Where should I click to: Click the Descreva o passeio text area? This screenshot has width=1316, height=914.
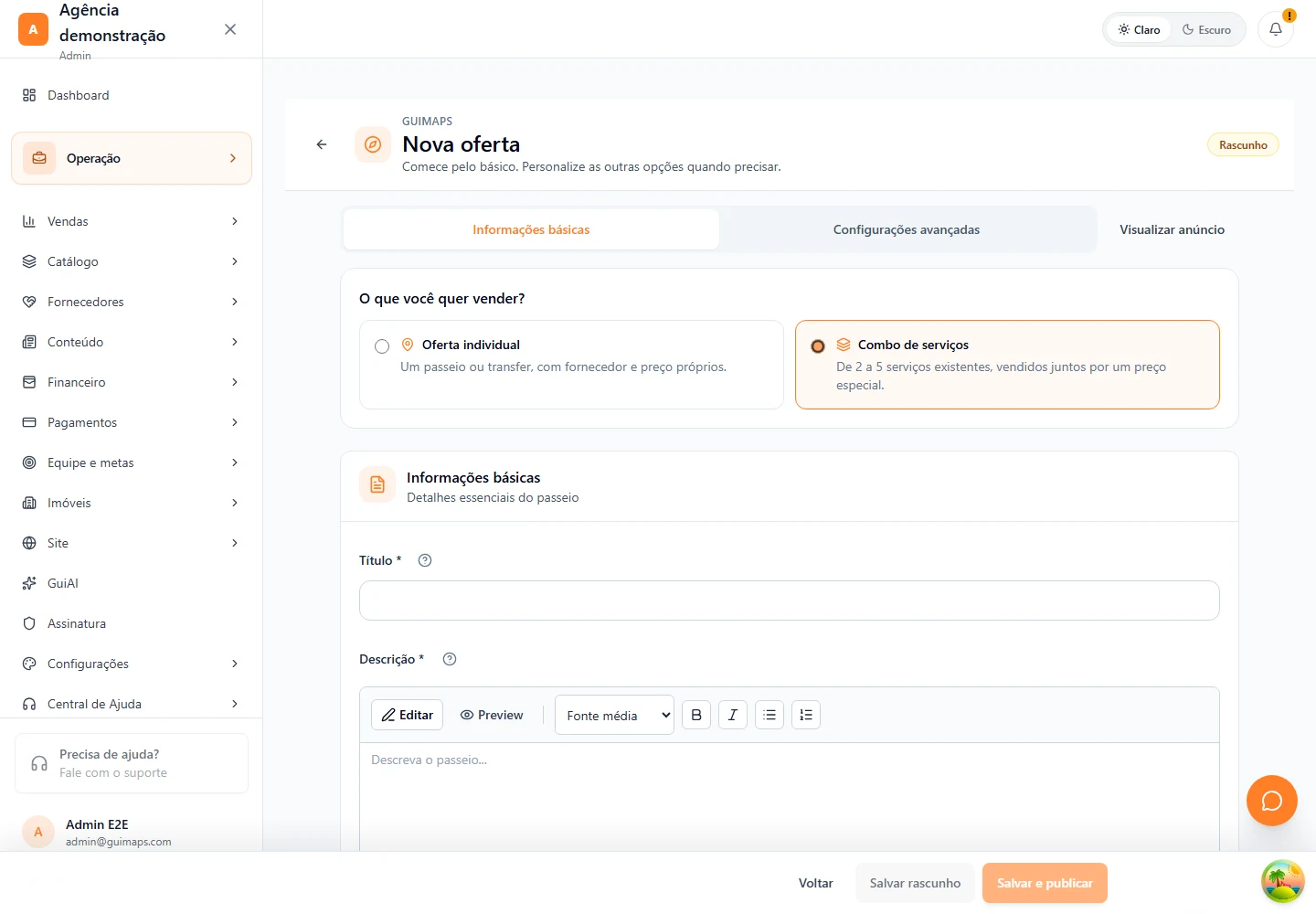pyautogui.click(x=790, y=797)
